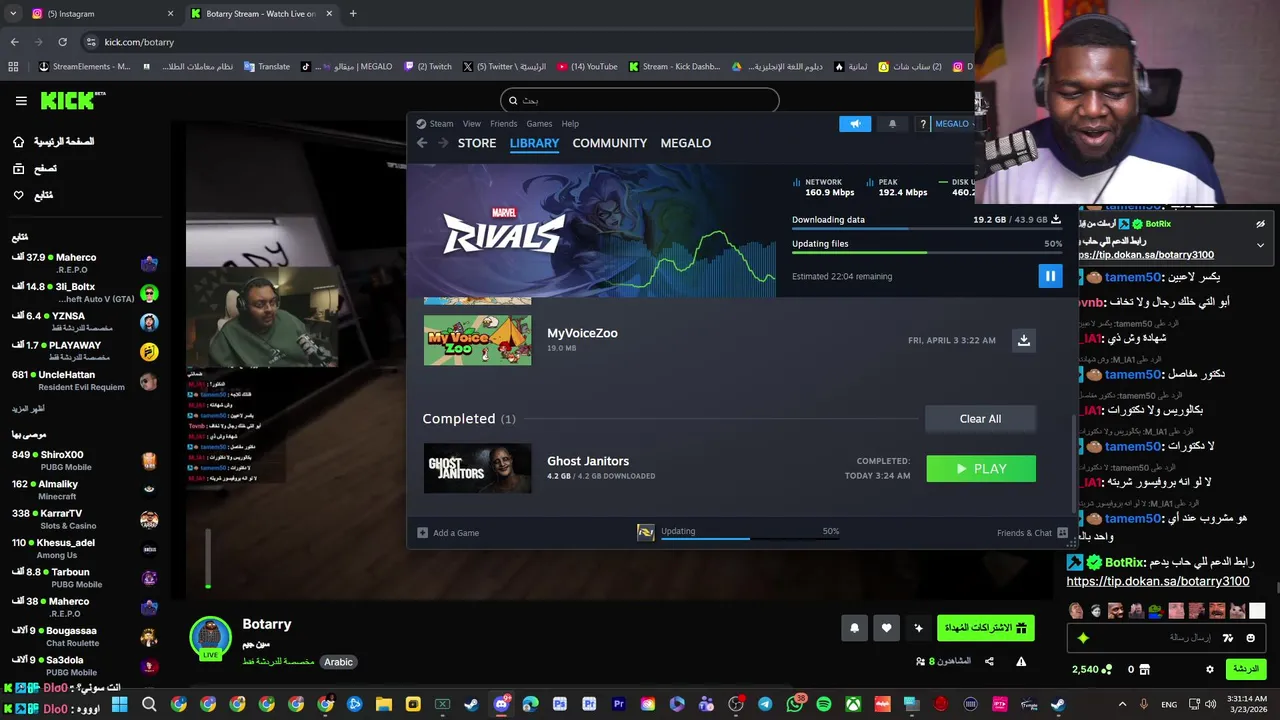Pause the Marvel Rivals download in Steam

1050,276
